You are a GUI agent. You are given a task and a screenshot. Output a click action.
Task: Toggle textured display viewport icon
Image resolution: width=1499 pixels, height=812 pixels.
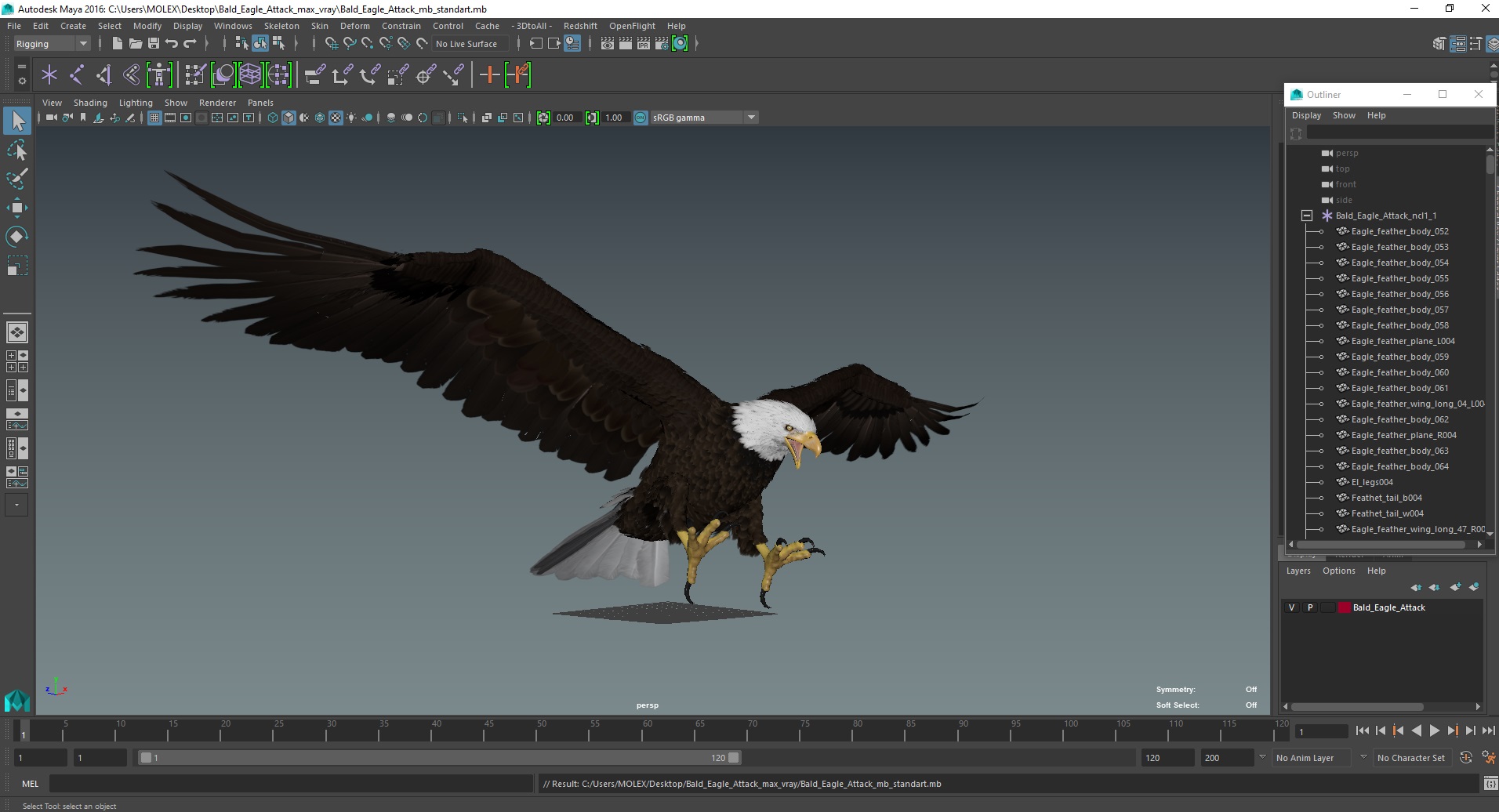336,118
